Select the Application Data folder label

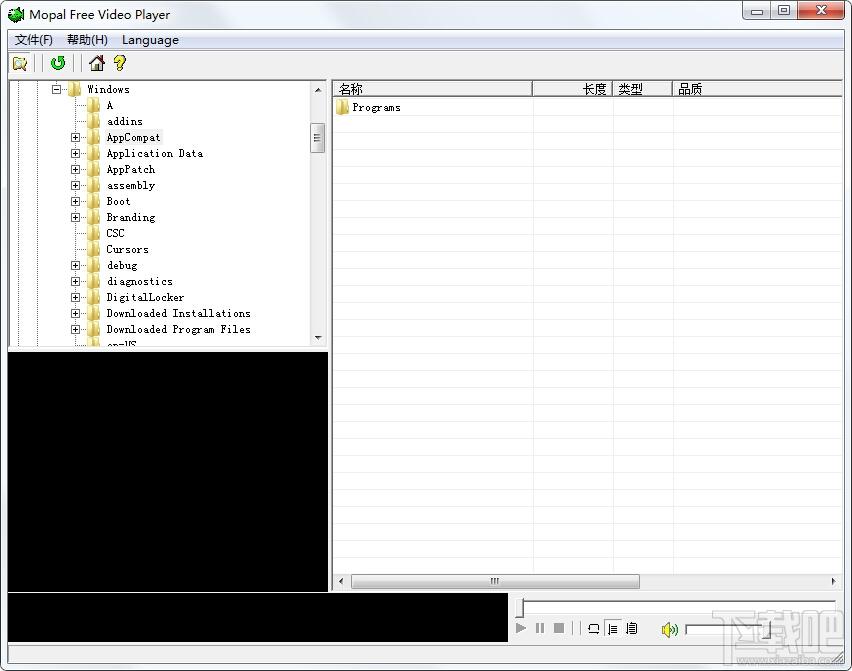[155, 153]
